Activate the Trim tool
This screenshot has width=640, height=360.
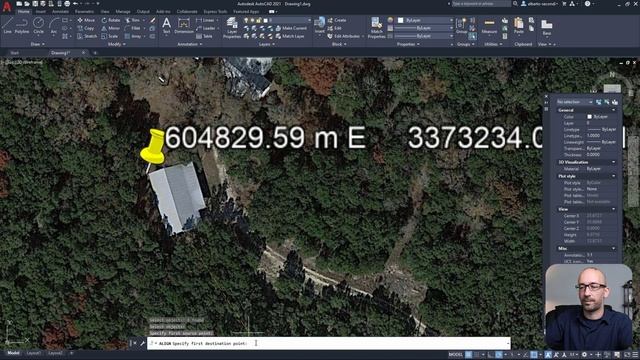click(x=133, y=20)
